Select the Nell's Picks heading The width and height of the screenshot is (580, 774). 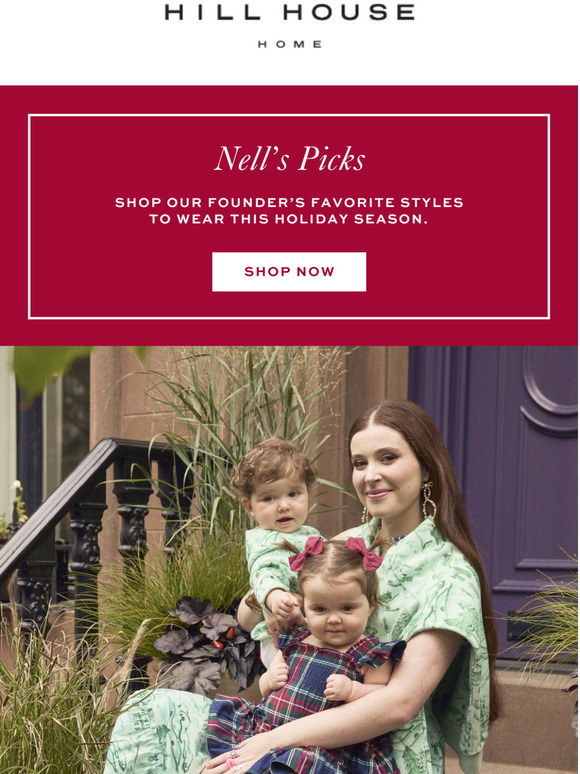pos(290,159)
